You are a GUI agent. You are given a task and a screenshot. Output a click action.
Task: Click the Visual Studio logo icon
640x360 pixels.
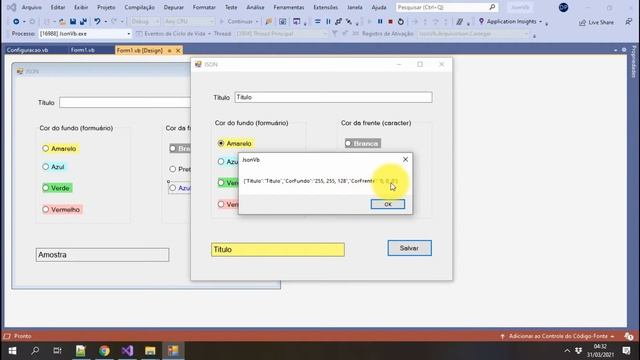[x=12, y=7]
